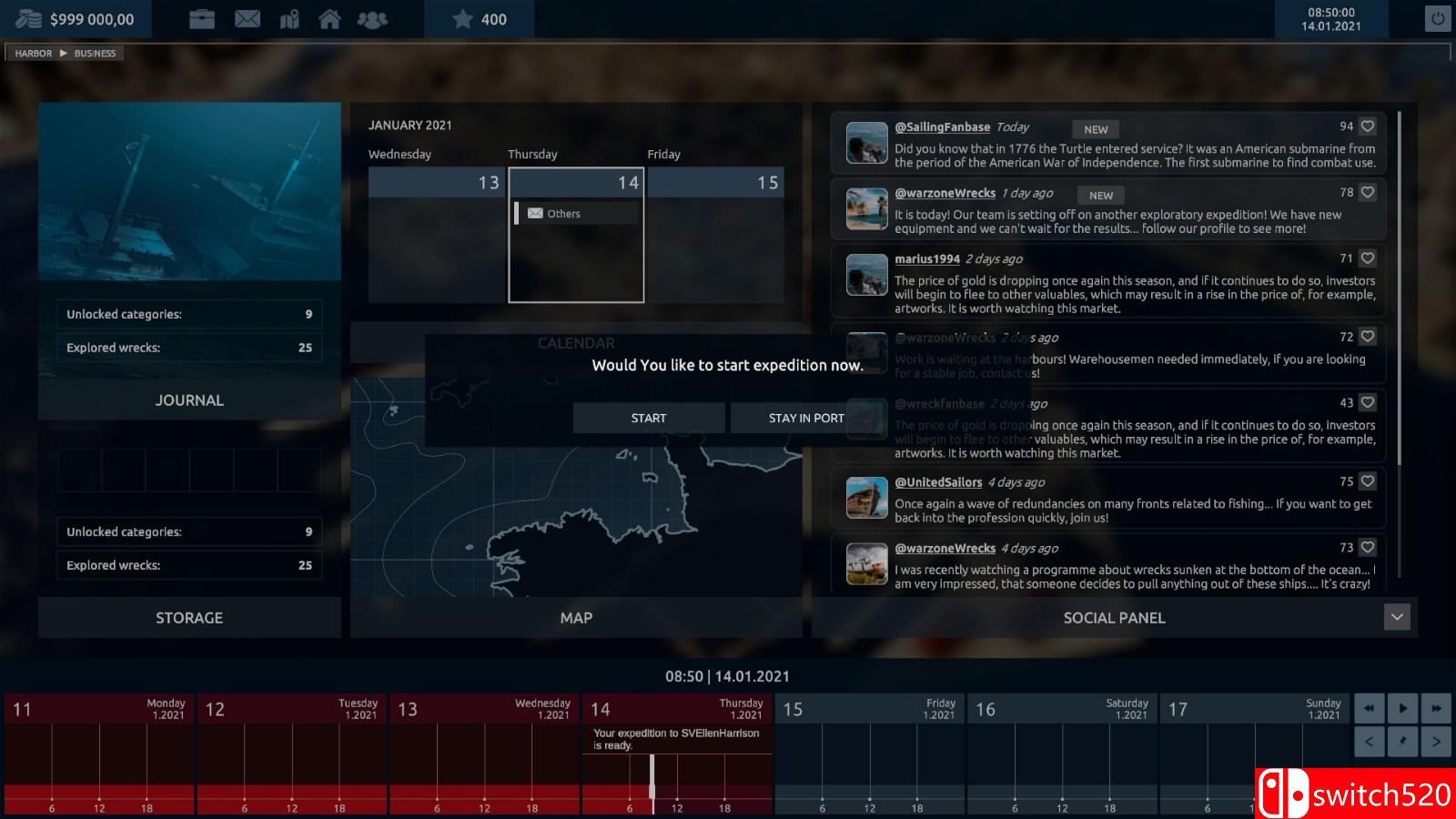
Task: Click the fast-forward time button
Action: coord(1436,708)
